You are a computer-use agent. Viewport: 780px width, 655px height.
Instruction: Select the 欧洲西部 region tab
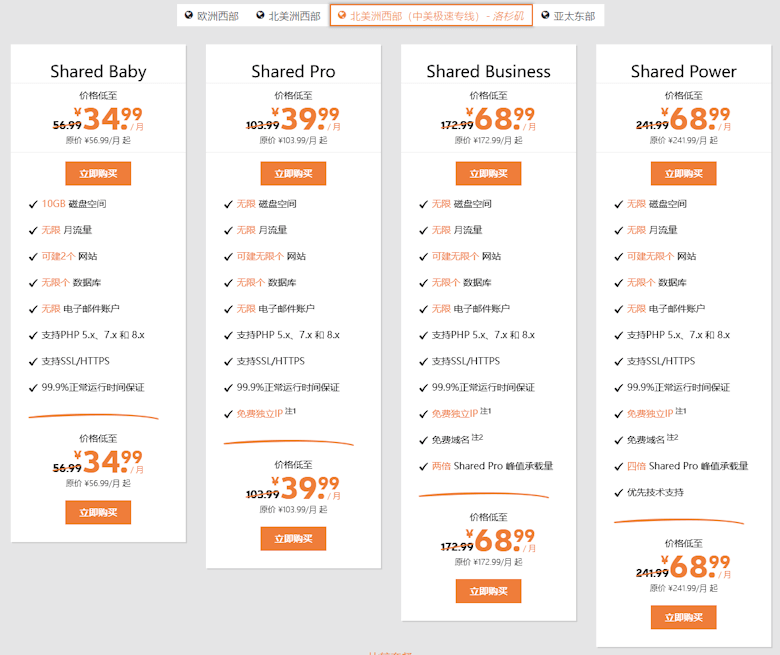212,16
